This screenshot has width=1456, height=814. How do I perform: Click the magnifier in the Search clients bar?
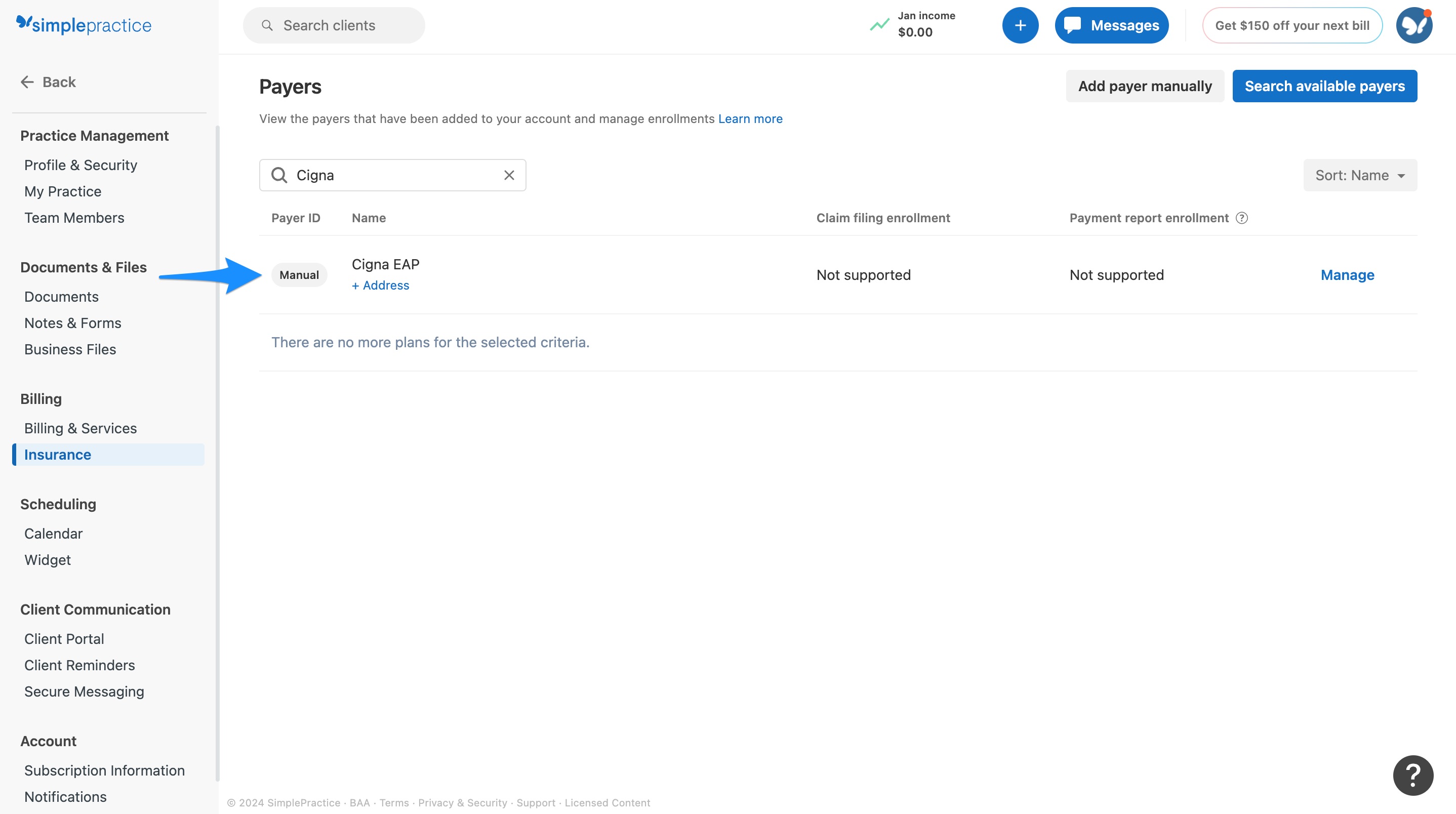coord(267,25)
